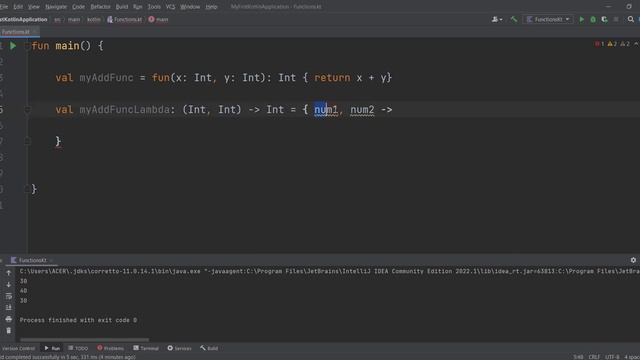Click the num2 parameter in the lambda
The height and width of the screenshot is (360, 640).
coord(362,109)
